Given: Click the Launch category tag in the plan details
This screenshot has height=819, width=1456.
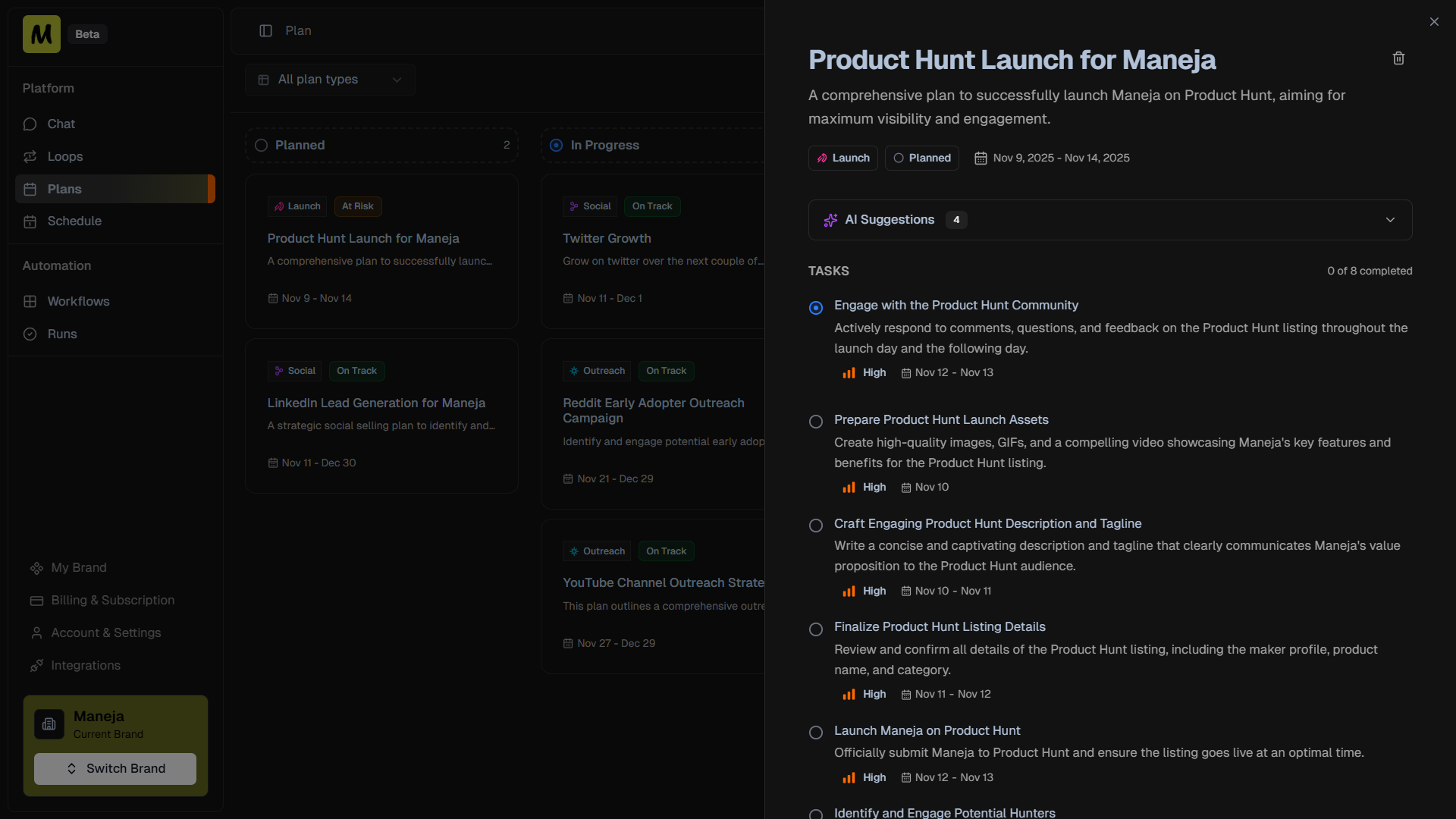Looking at the screenshot, I should click(x=843, y=158).
